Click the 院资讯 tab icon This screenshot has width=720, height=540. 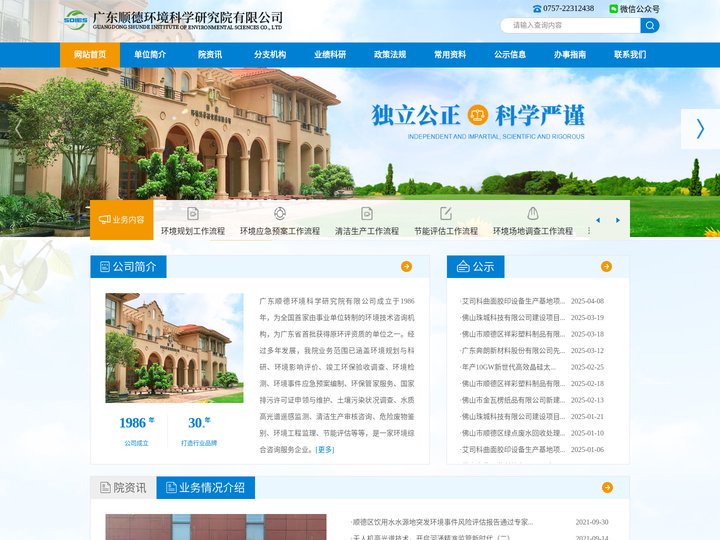105,488
